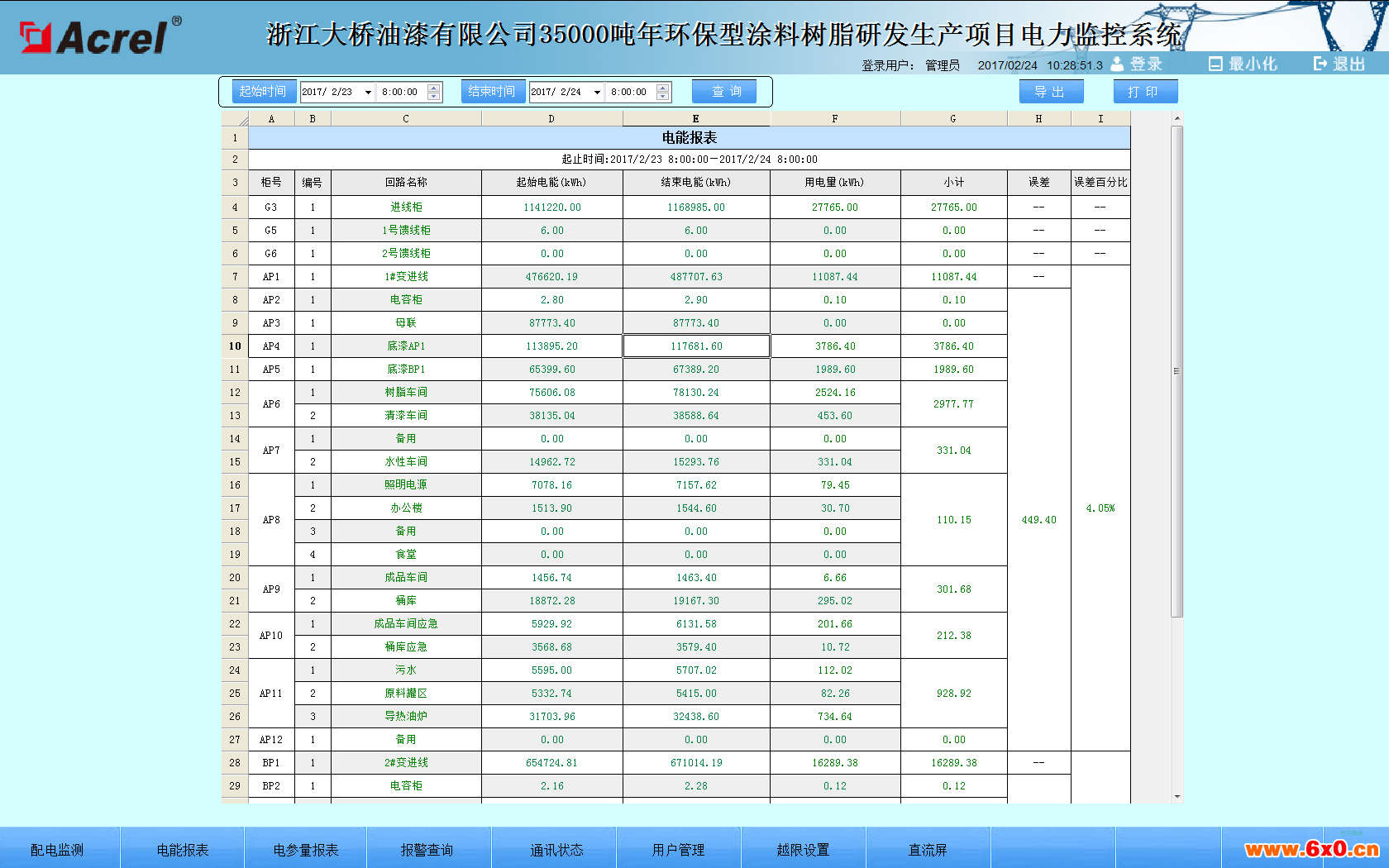
Task: Select column header E
Action: [x=696, y=119]
